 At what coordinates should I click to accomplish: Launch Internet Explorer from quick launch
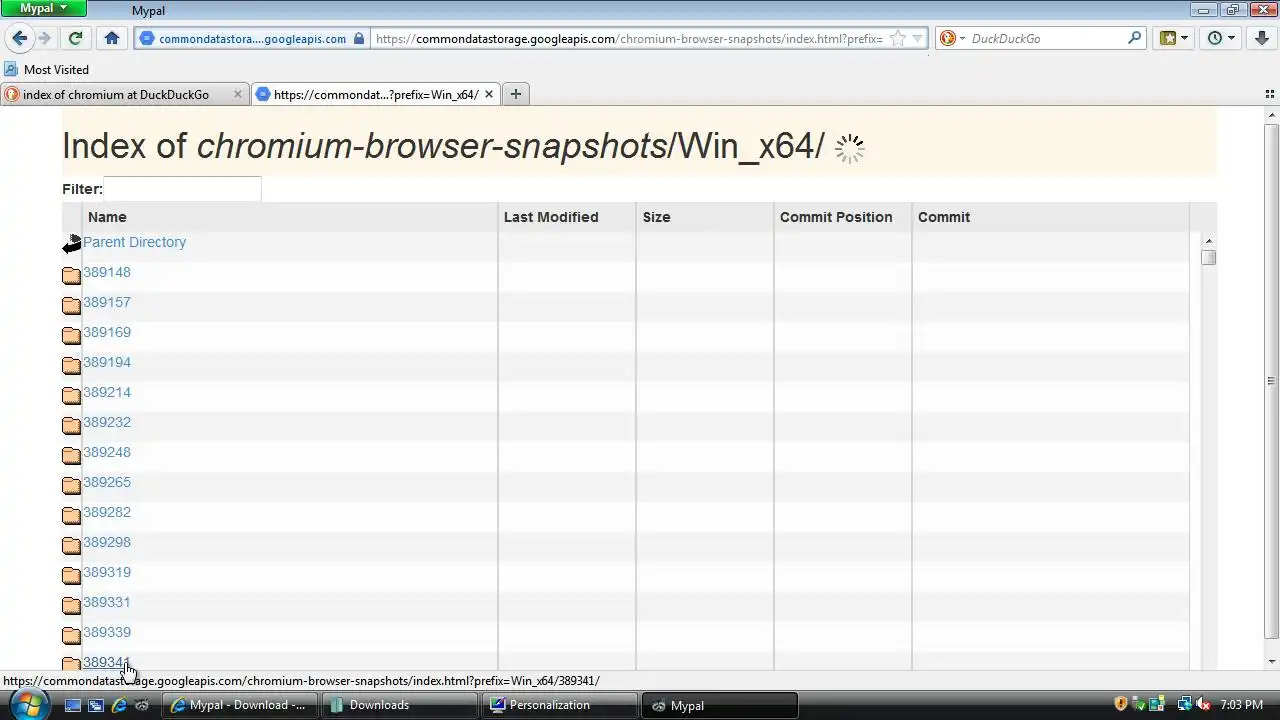[x=119, y=705]
